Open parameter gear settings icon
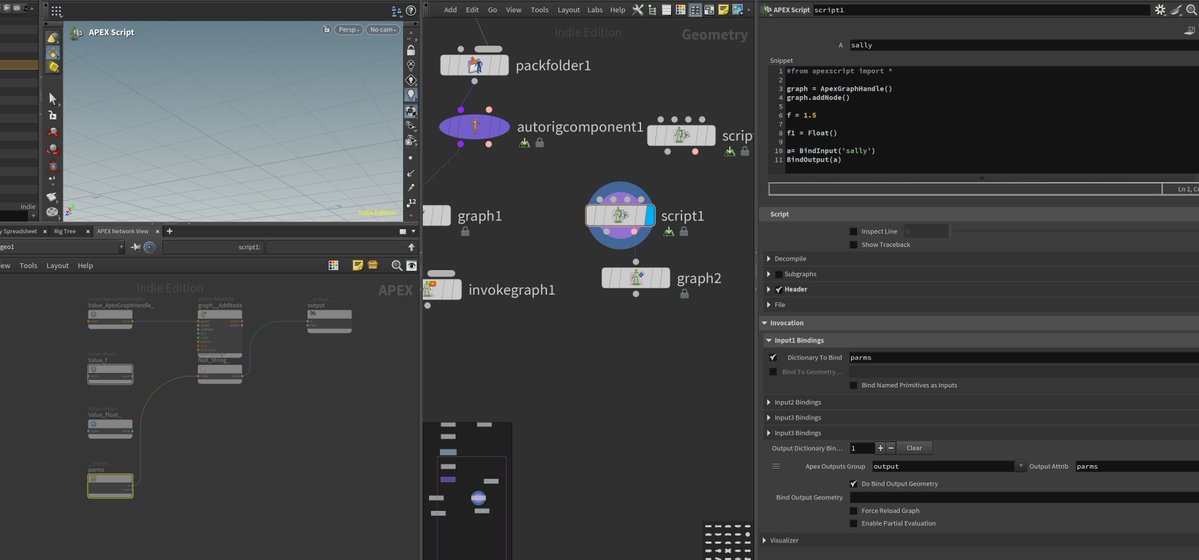The image size is (1199, 560). (x=1160, y=10)
